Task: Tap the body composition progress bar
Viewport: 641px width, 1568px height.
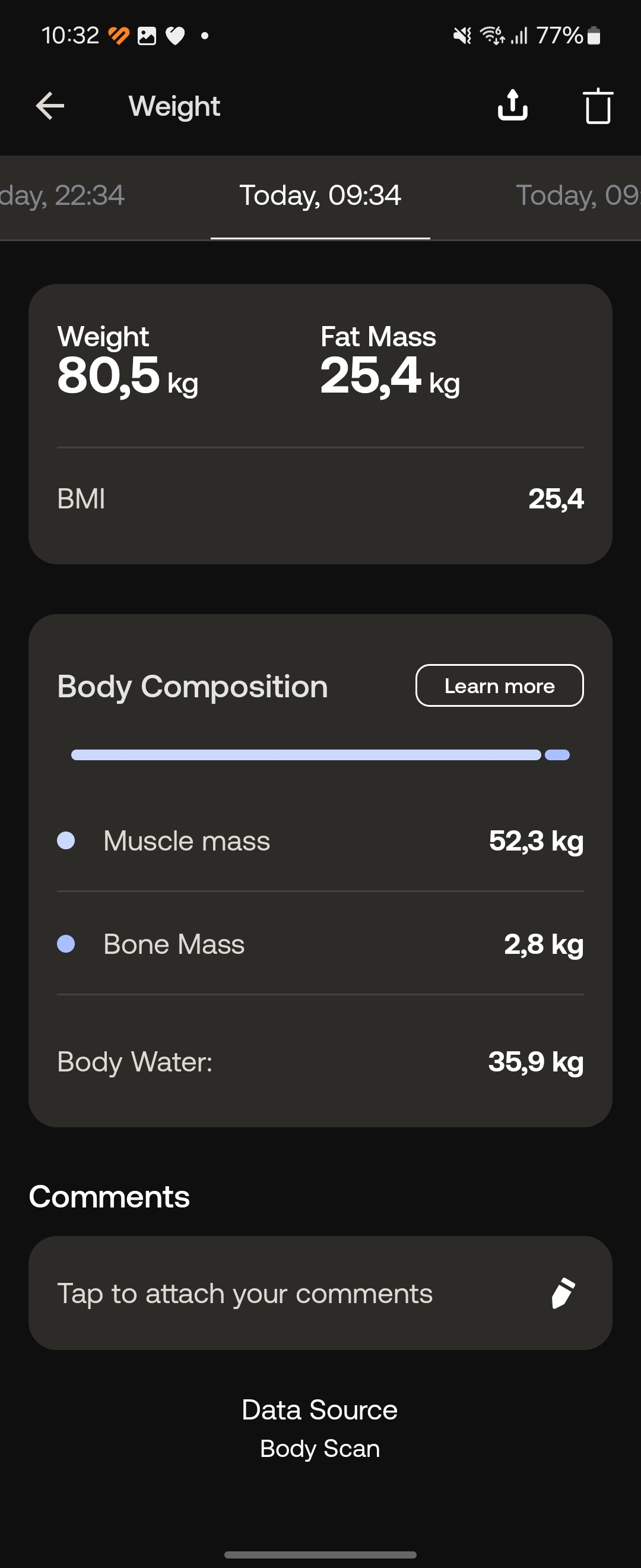Action: [x=320, y=755]
